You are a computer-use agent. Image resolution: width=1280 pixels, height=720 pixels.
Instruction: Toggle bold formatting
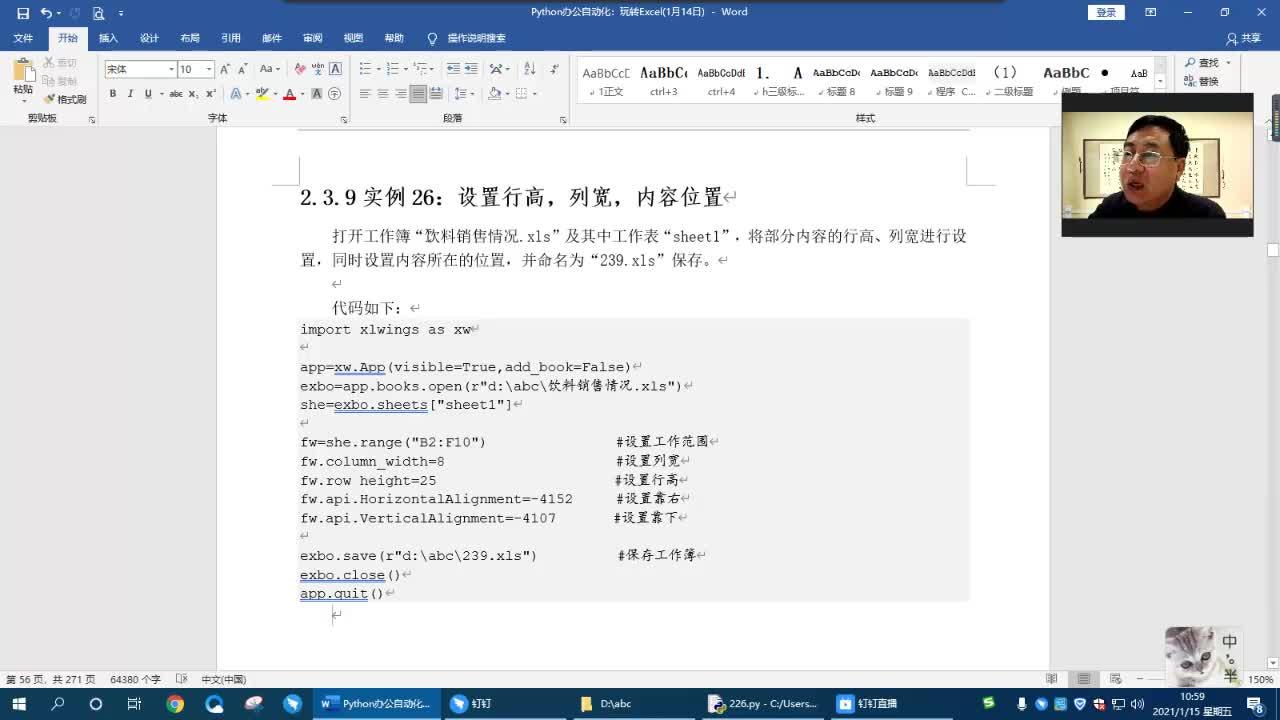click(113, 94)
